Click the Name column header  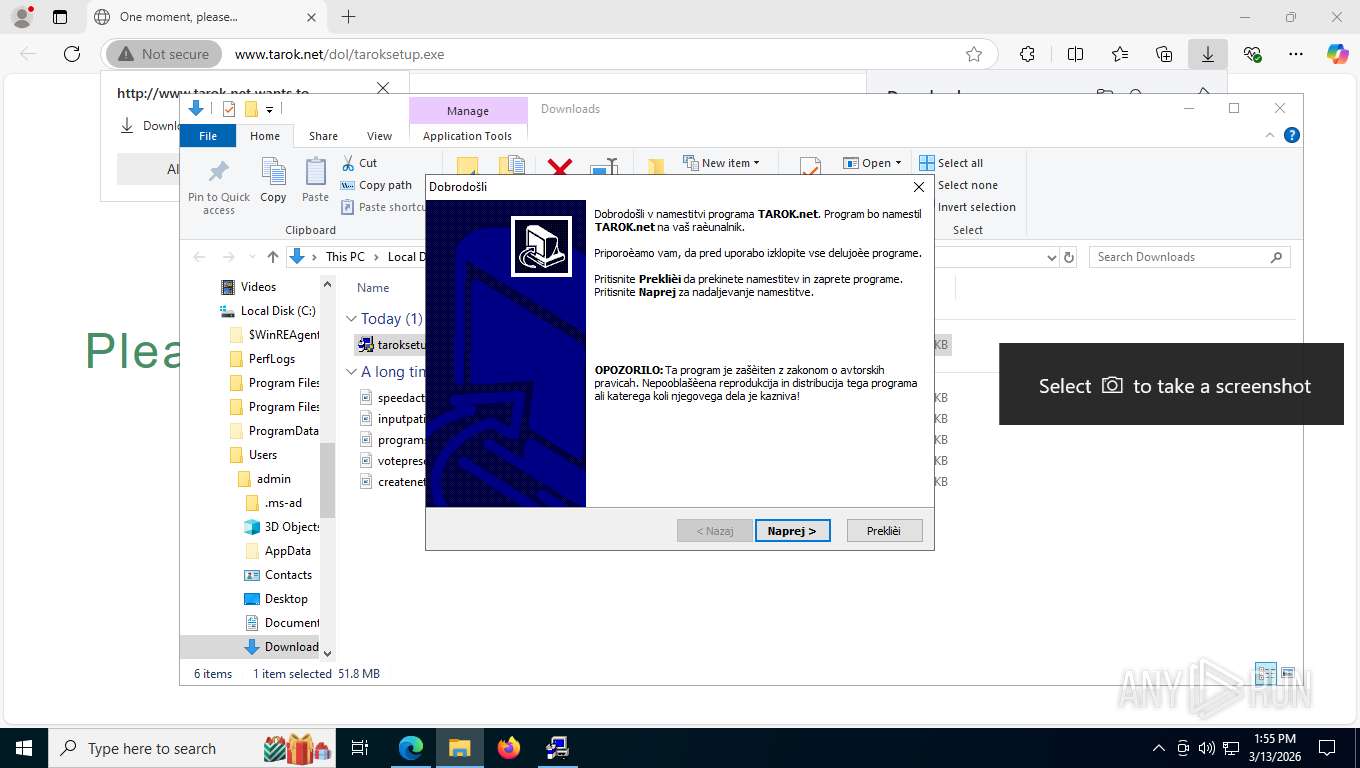tap(373, 288)
